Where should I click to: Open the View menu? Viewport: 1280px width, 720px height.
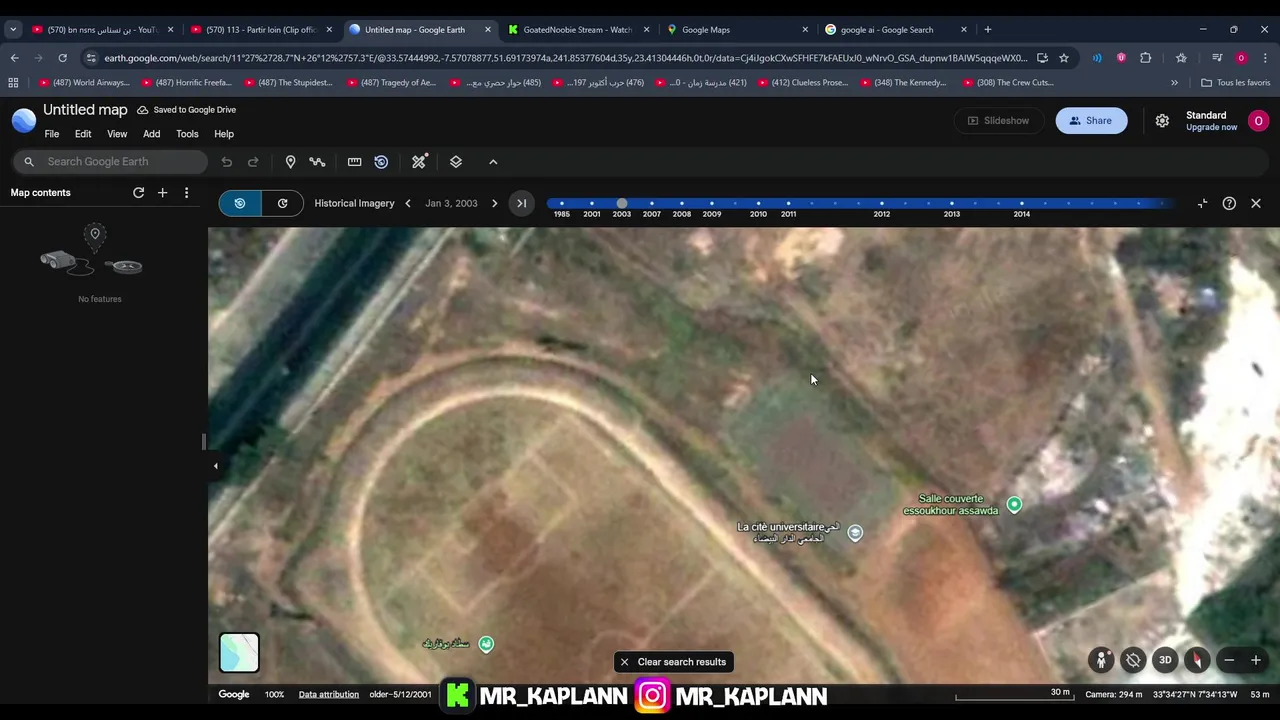(x=117, y=134)
